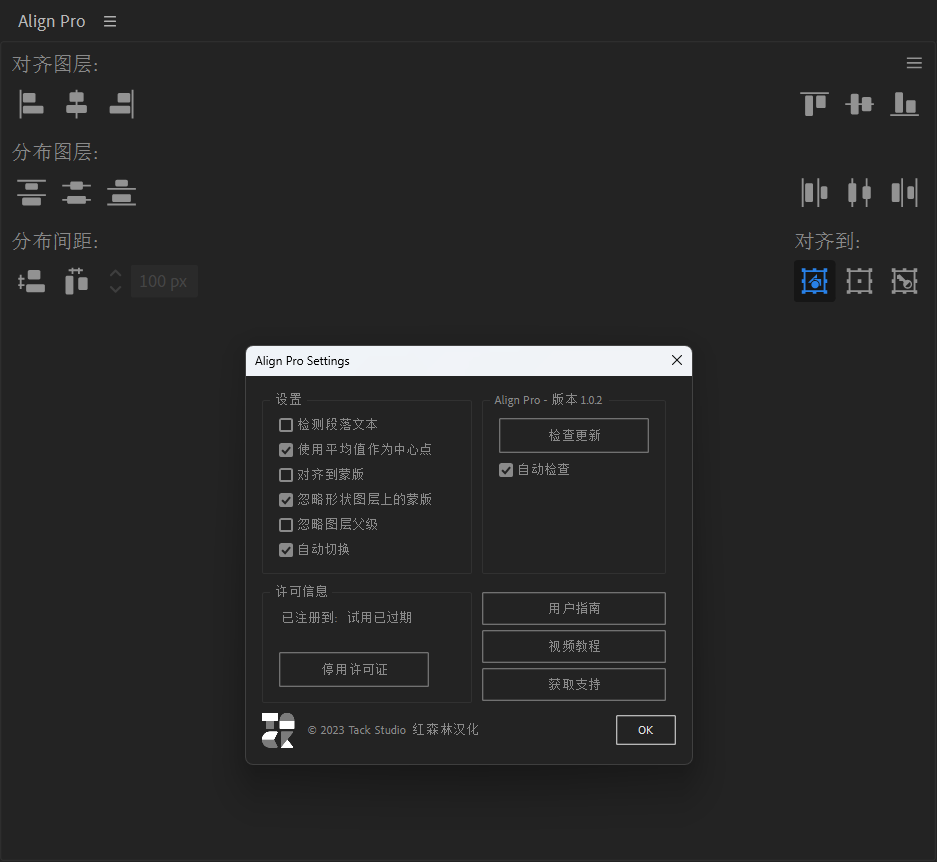Screen dimensions: 937x862
Task: Increase spacing value with up arrow
Action: click(x=115, y=273)
